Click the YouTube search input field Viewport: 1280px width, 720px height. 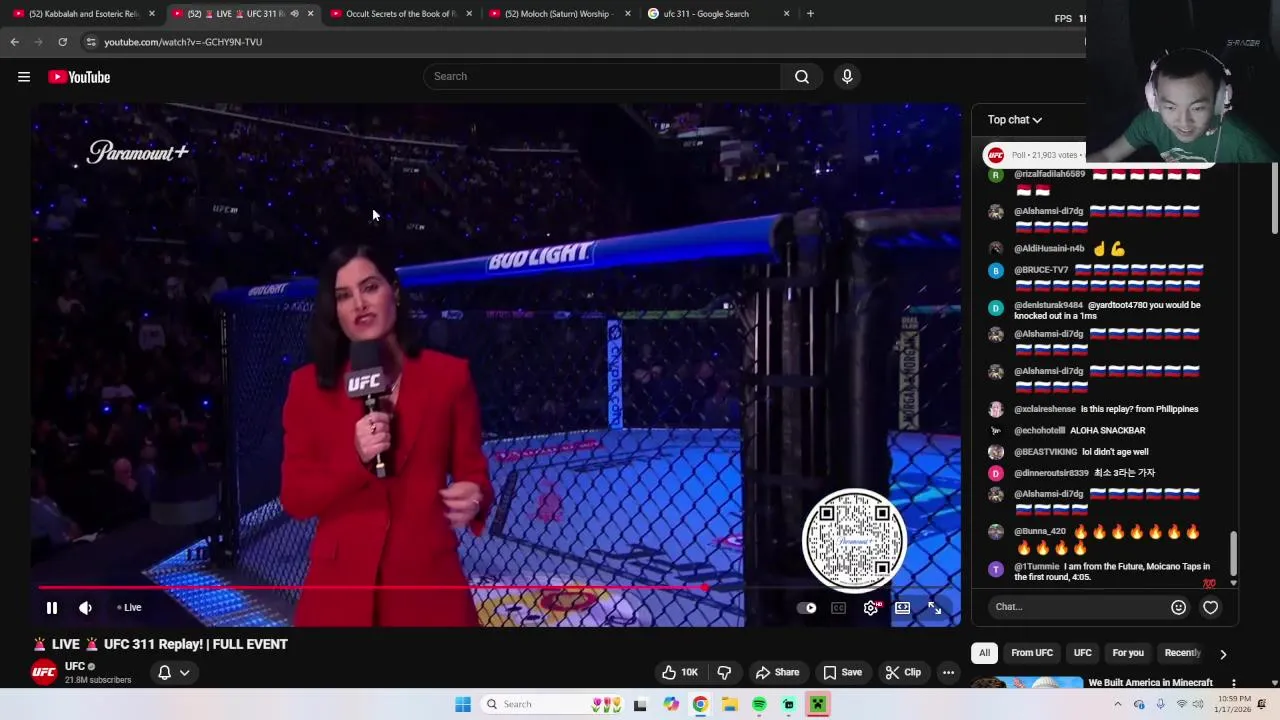click(602, 77)
